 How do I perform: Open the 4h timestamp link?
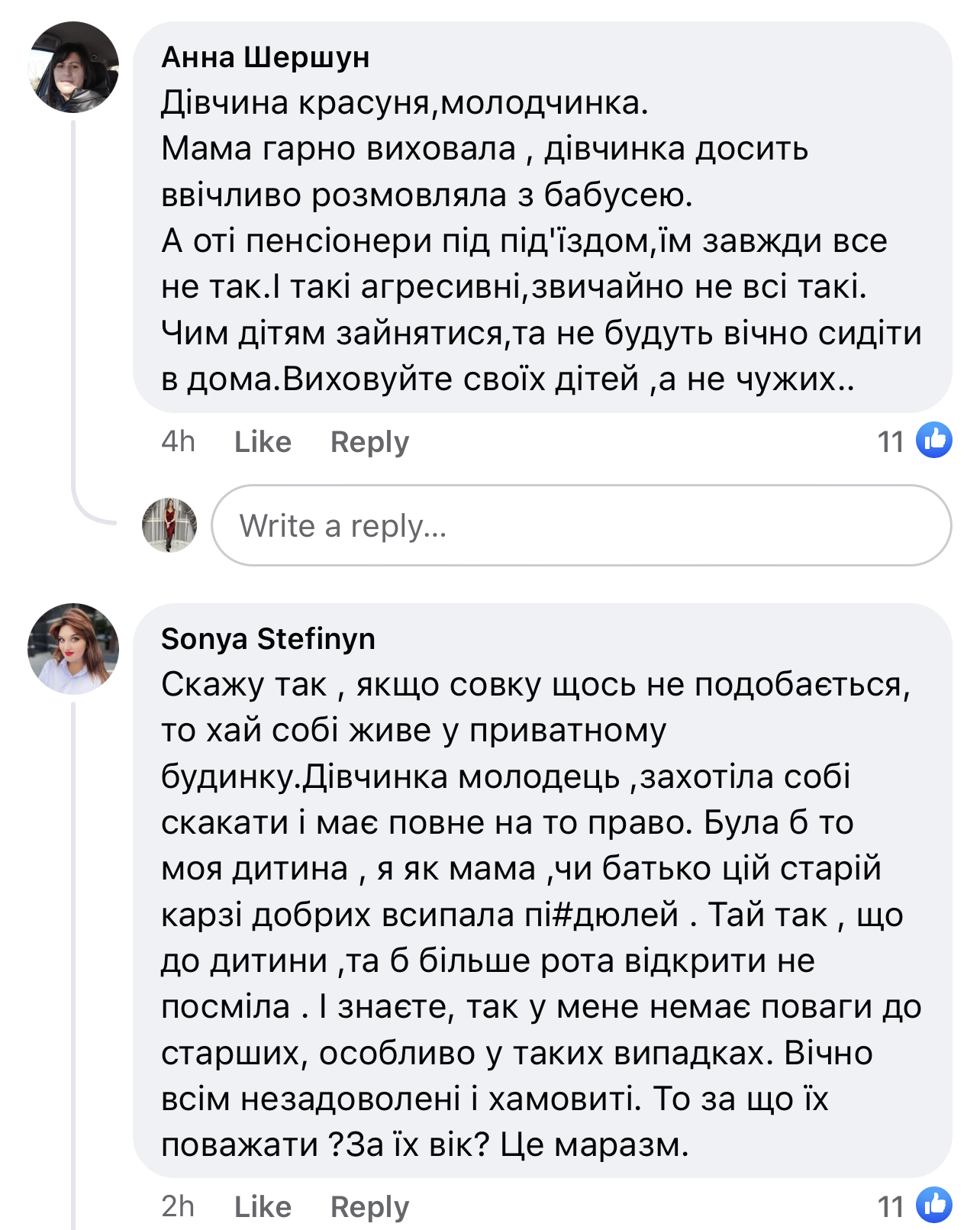pos(178,441)
